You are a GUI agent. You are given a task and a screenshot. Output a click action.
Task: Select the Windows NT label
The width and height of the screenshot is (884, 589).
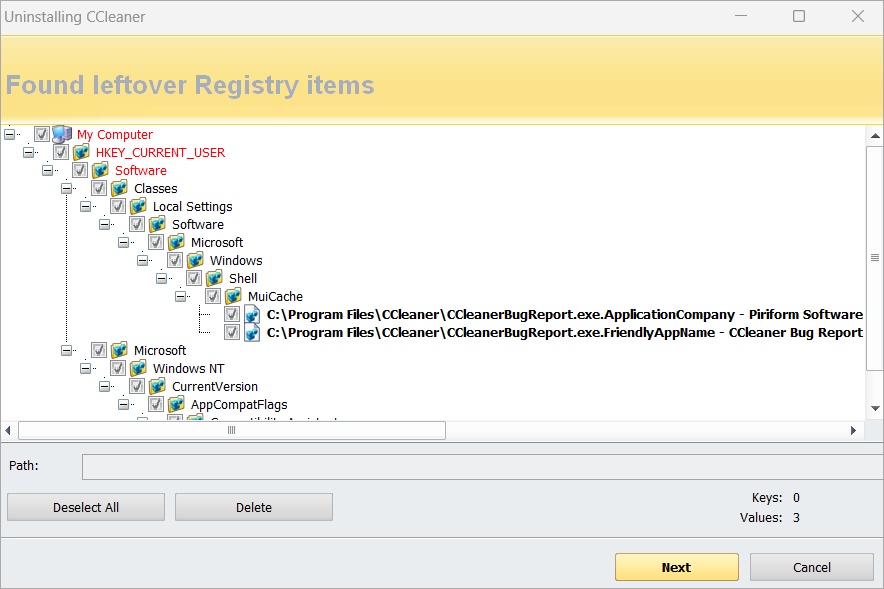coord(188,369)
